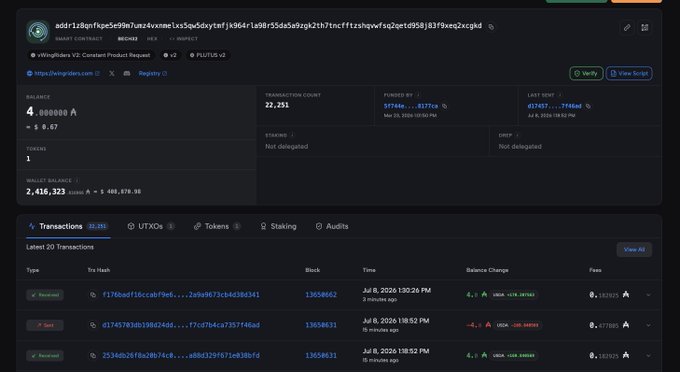Image resolution: width=680 pixels, height=372 pixels.
Task: Click the info icon next to Funded By
Action: click(x=418, y=95)
